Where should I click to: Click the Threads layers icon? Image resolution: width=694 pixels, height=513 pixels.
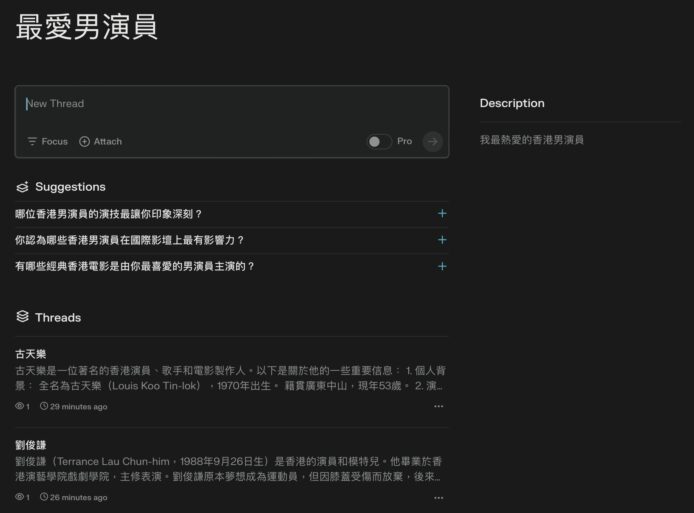click(22, 317)
